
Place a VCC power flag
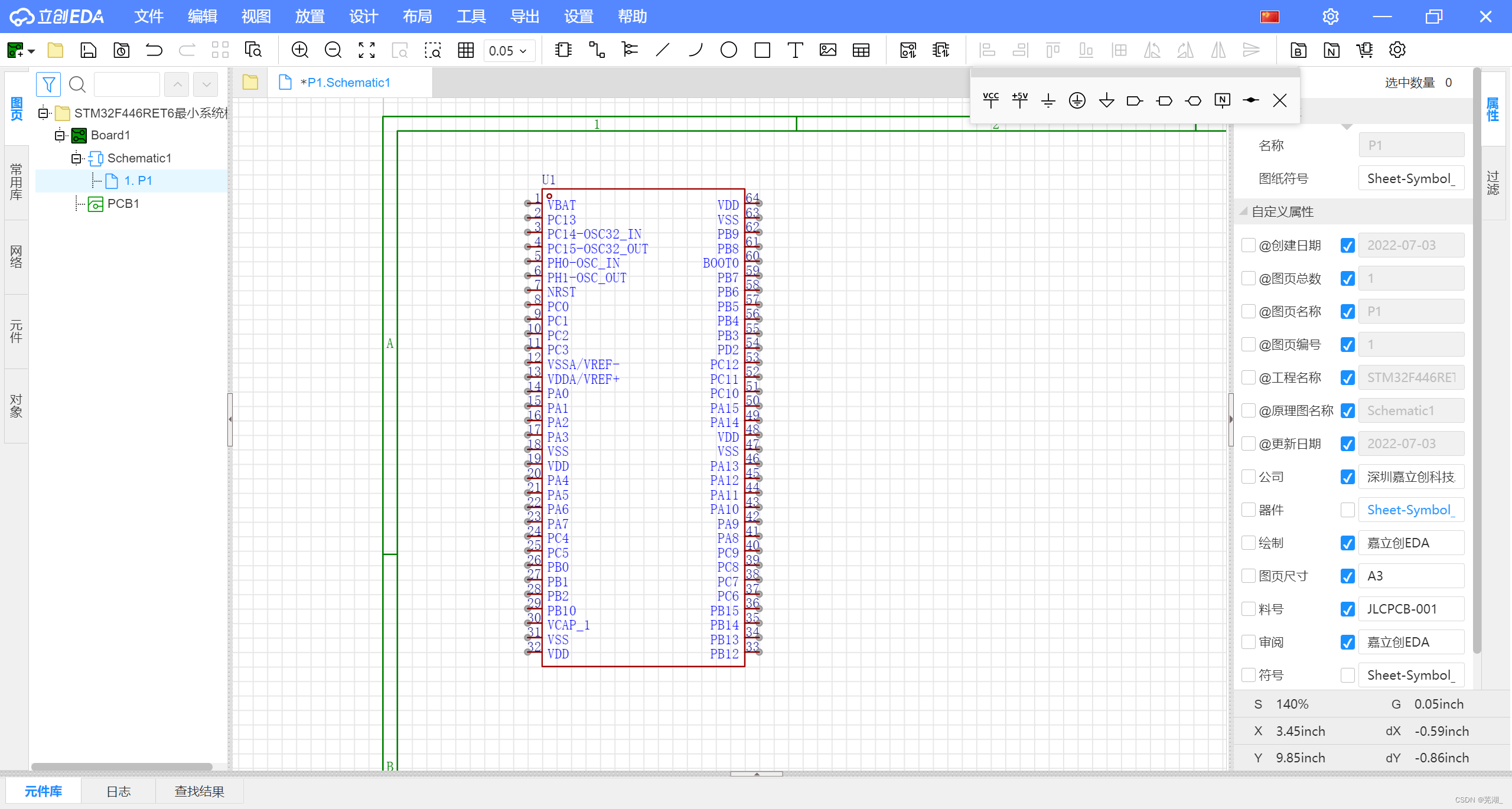(990, 100)
